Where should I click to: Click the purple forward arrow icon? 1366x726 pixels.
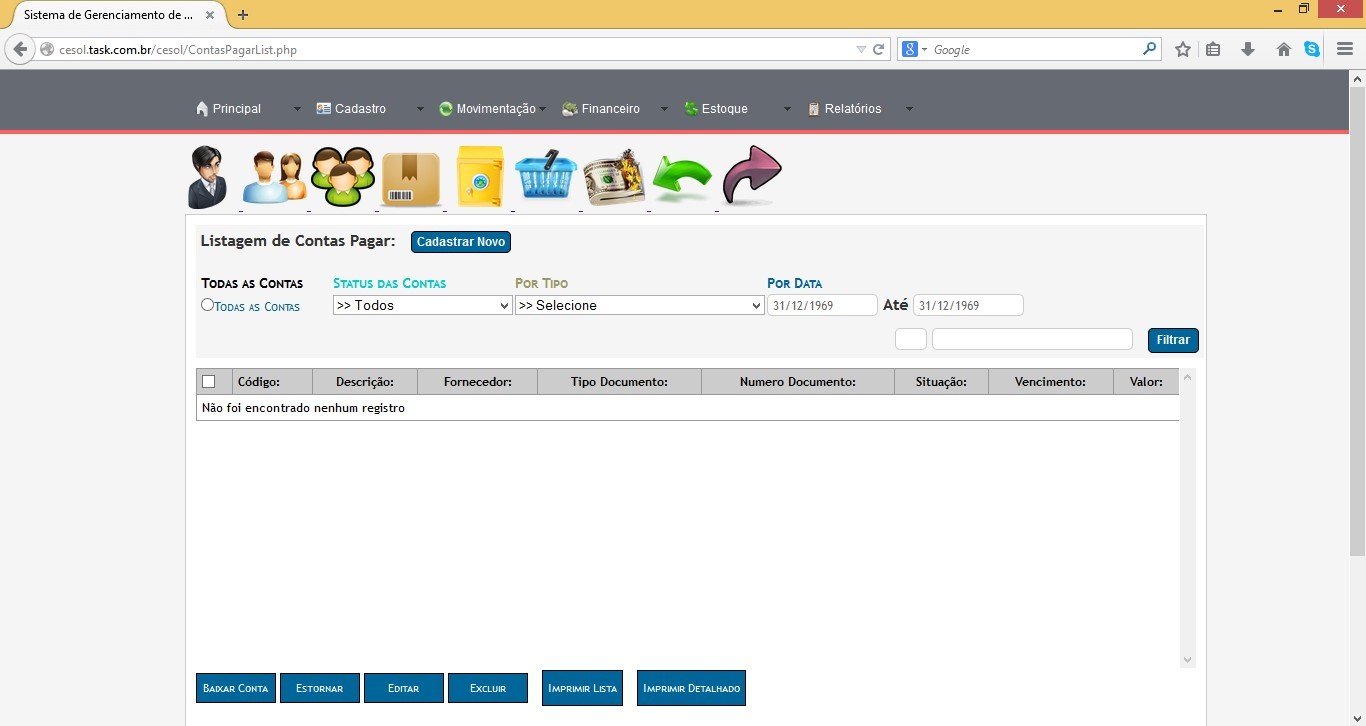751,175
